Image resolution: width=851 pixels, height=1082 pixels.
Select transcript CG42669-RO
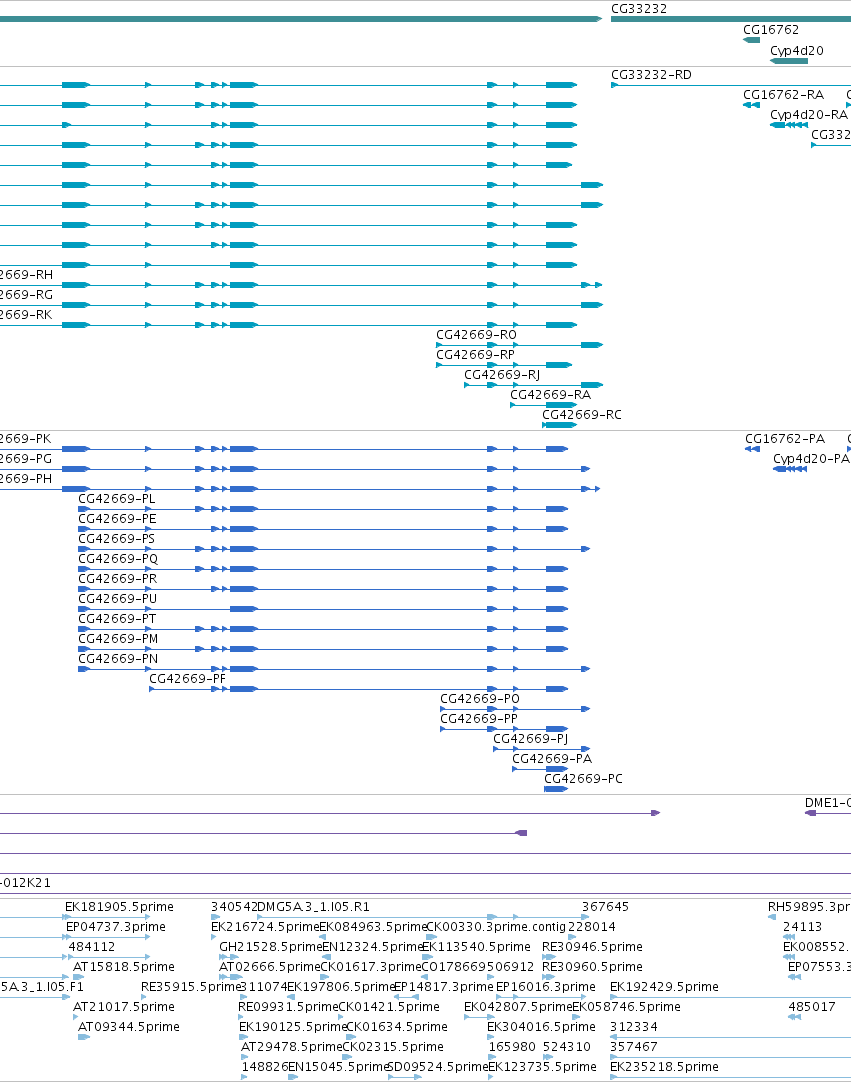pos(476,335)
